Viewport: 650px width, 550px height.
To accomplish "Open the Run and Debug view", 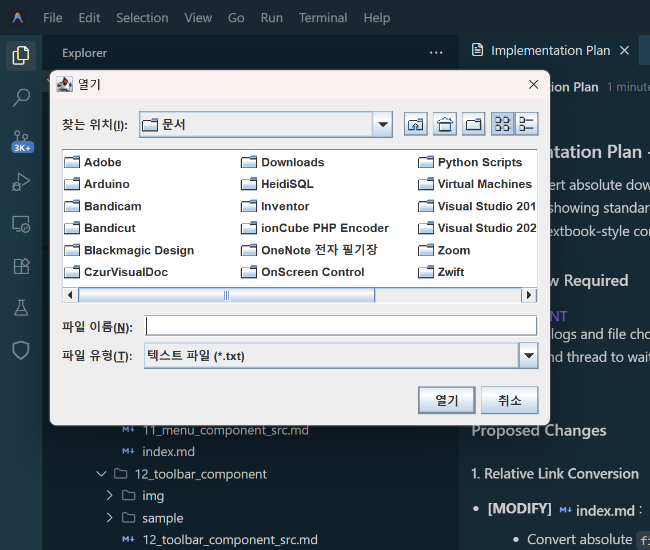I will click(x=21, y=182).
